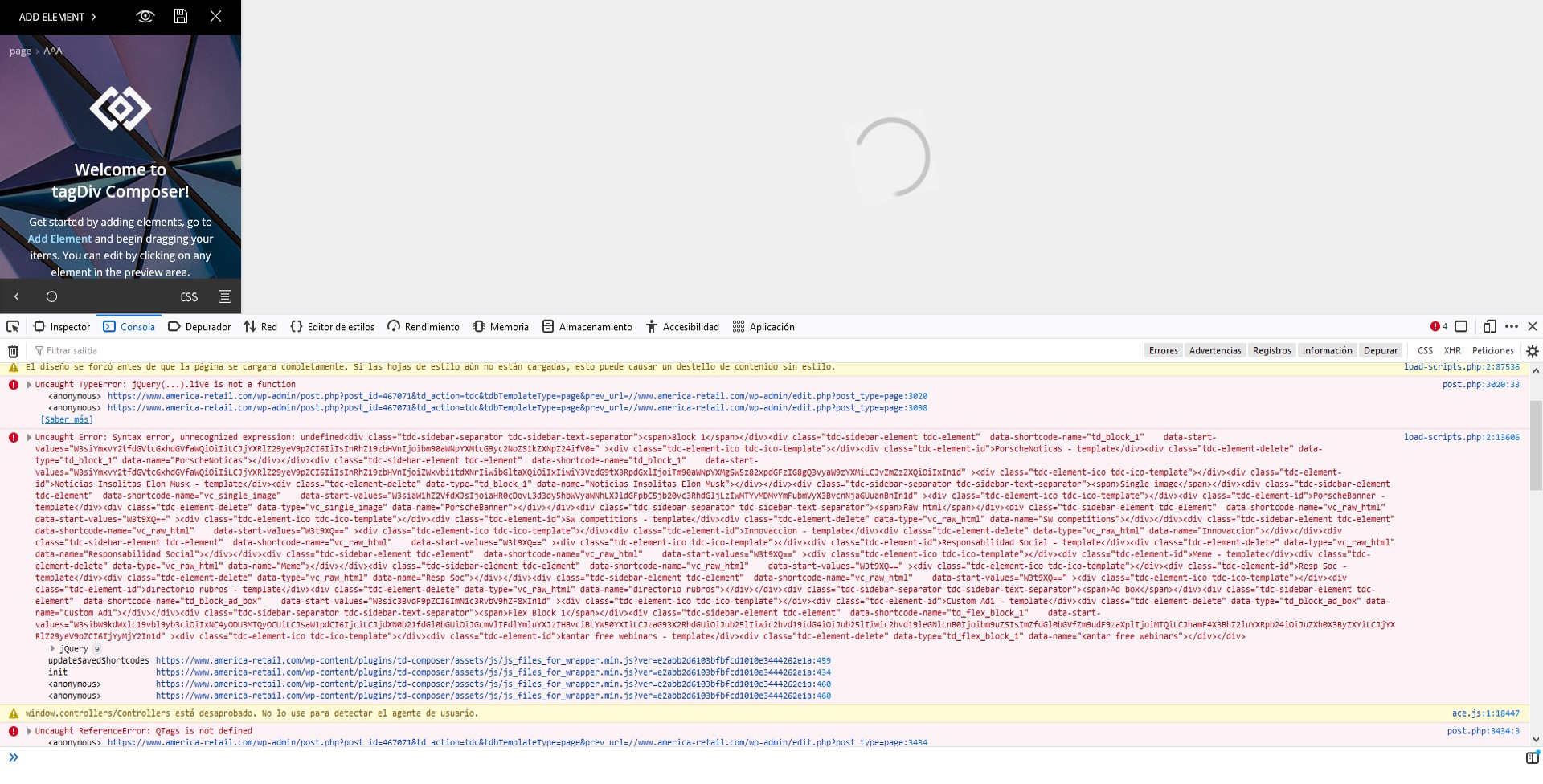Toggle the Advertencias filter
1543x784 pixels.
pyautogui.click(x=1215, y=351)
